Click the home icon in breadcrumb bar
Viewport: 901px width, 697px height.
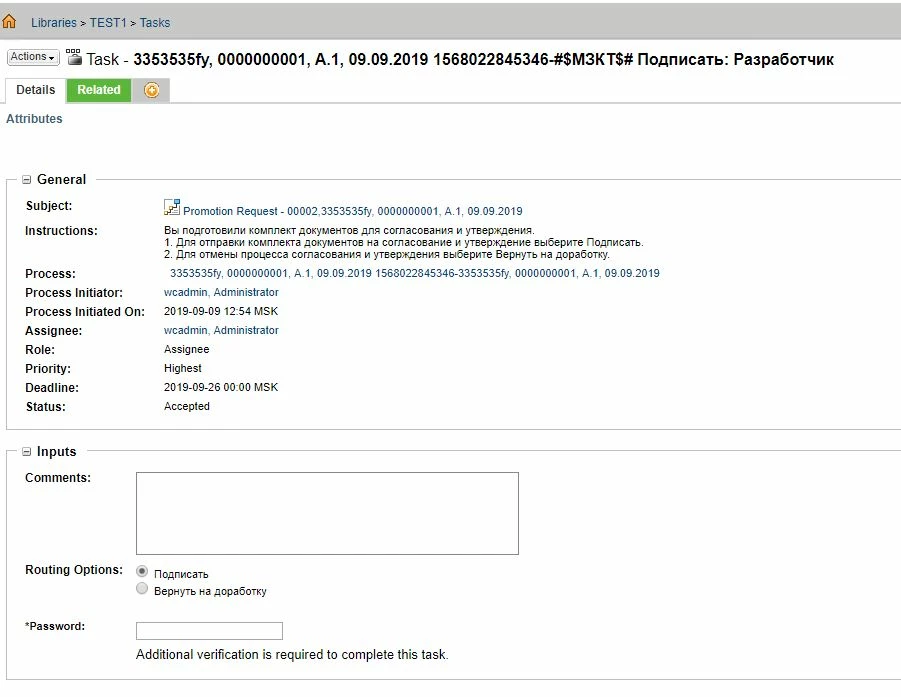click(9, 22)
